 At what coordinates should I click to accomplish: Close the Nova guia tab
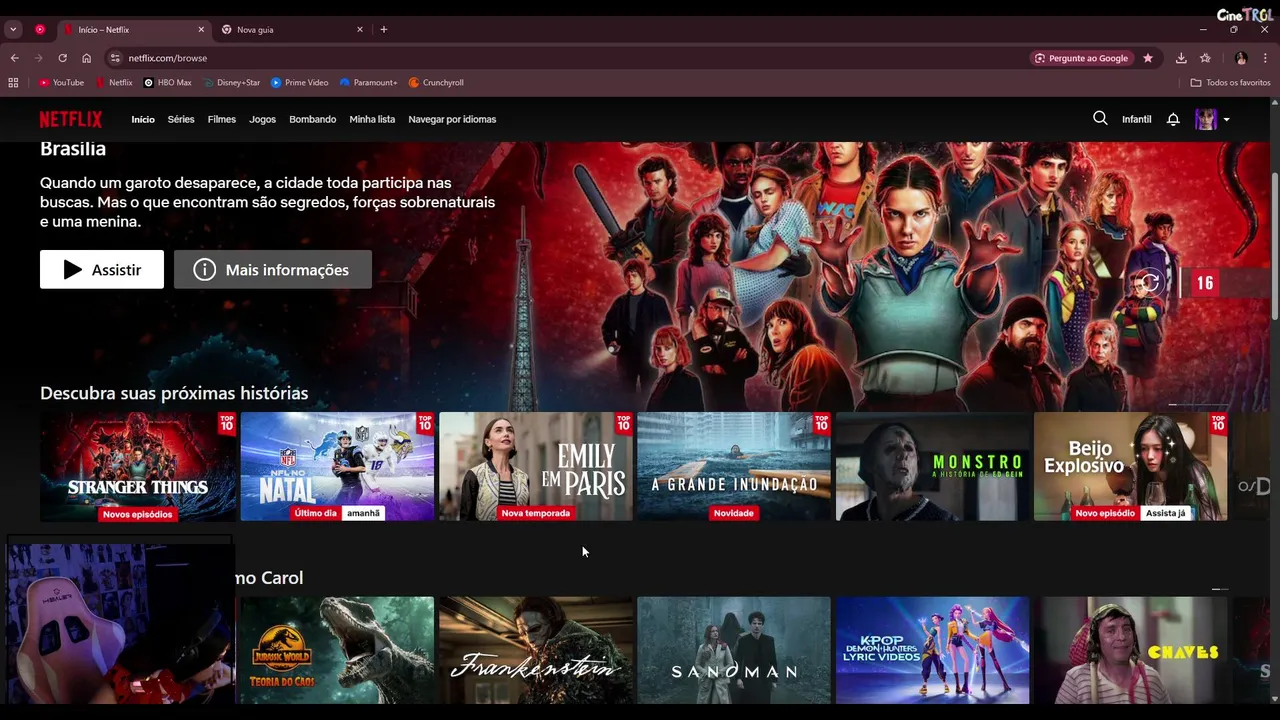(360, 29)
